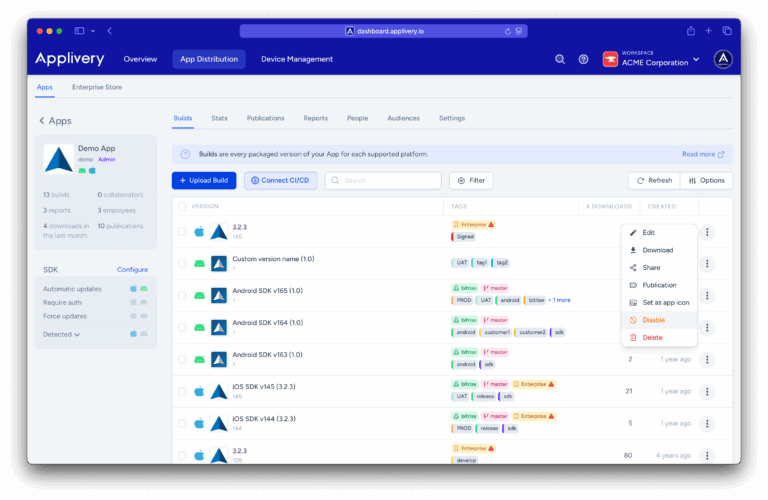Click the Enterprise warning tag on 3.2.3 build 145
The height and width of the screenshot is (500, 768).
(473, 225)
